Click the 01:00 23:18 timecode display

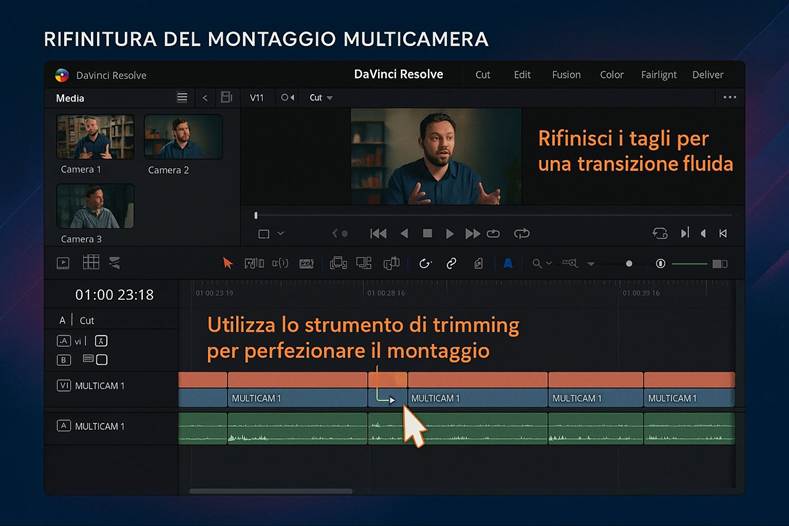(x=114, y=295)
